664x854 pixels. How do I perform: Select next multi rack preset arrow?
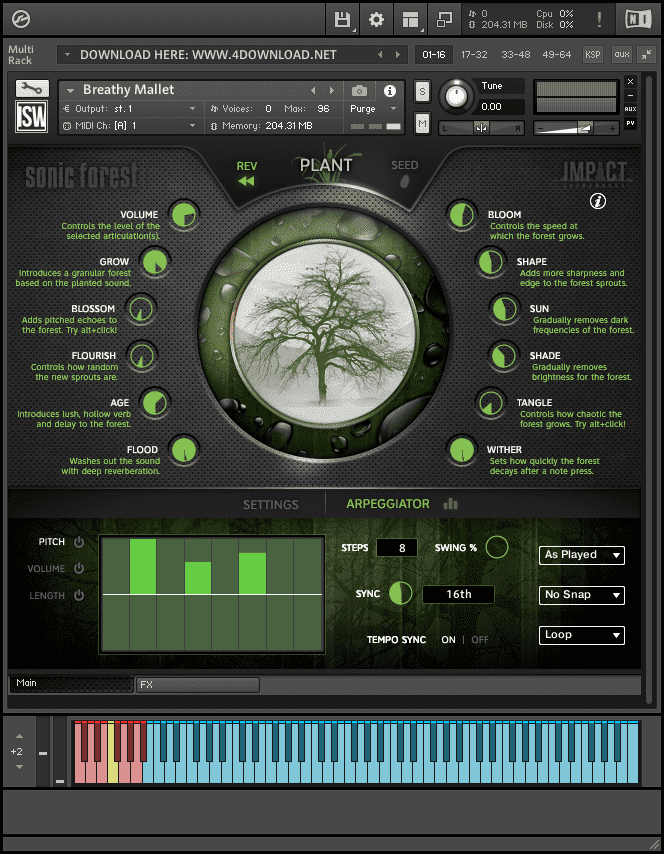pyautogui.click(x=398, y=54)
